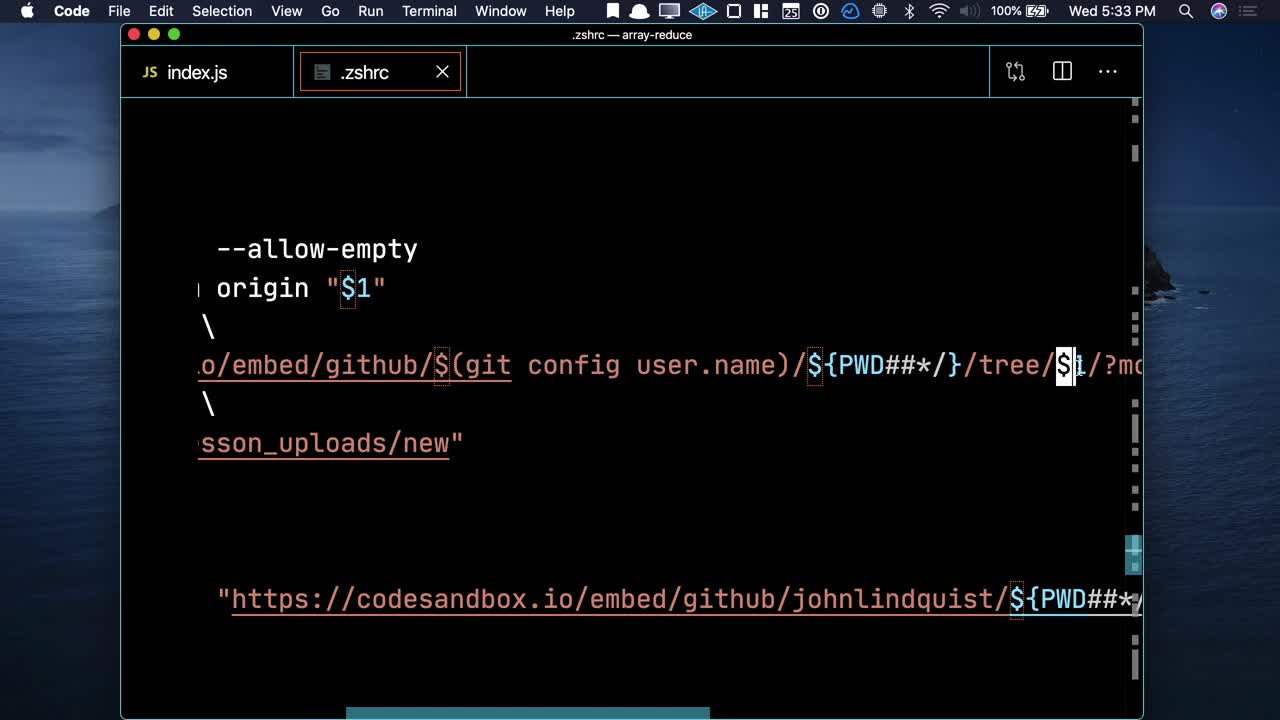The width and height of the screenshot is (1280, 720).
Task: Switch to the index.js tab
Action: click(x=196, y=73)
